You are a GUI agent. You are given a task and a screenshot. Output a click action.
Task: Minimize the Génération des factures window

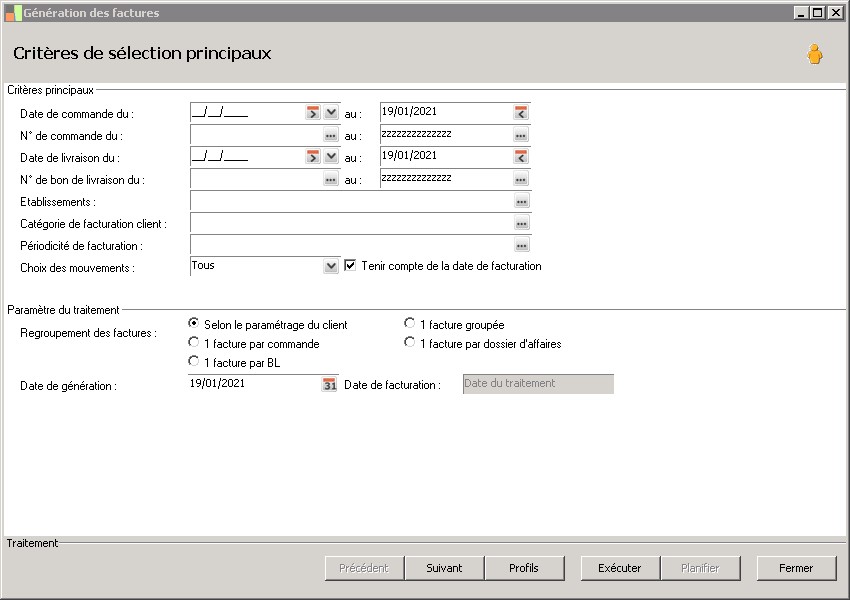[x=801, y=12]
